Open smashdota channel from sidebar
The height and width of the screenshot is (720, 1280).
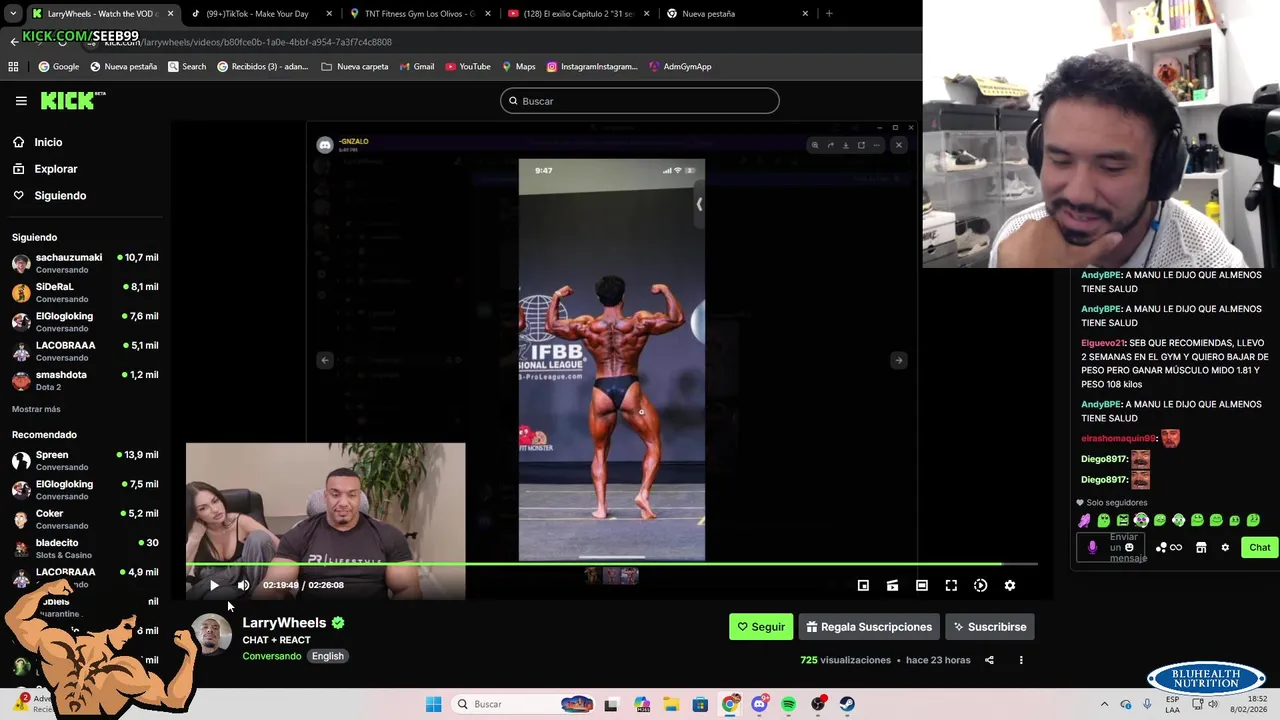pos(85,380)
